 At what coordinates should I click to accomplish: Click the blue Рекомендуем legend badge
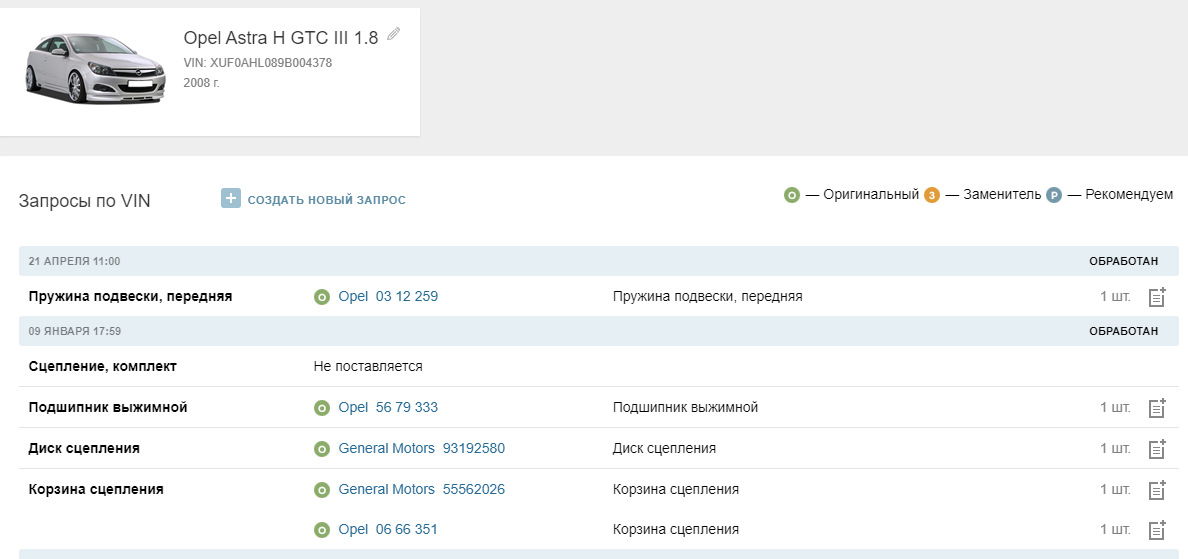point(1053,195)
